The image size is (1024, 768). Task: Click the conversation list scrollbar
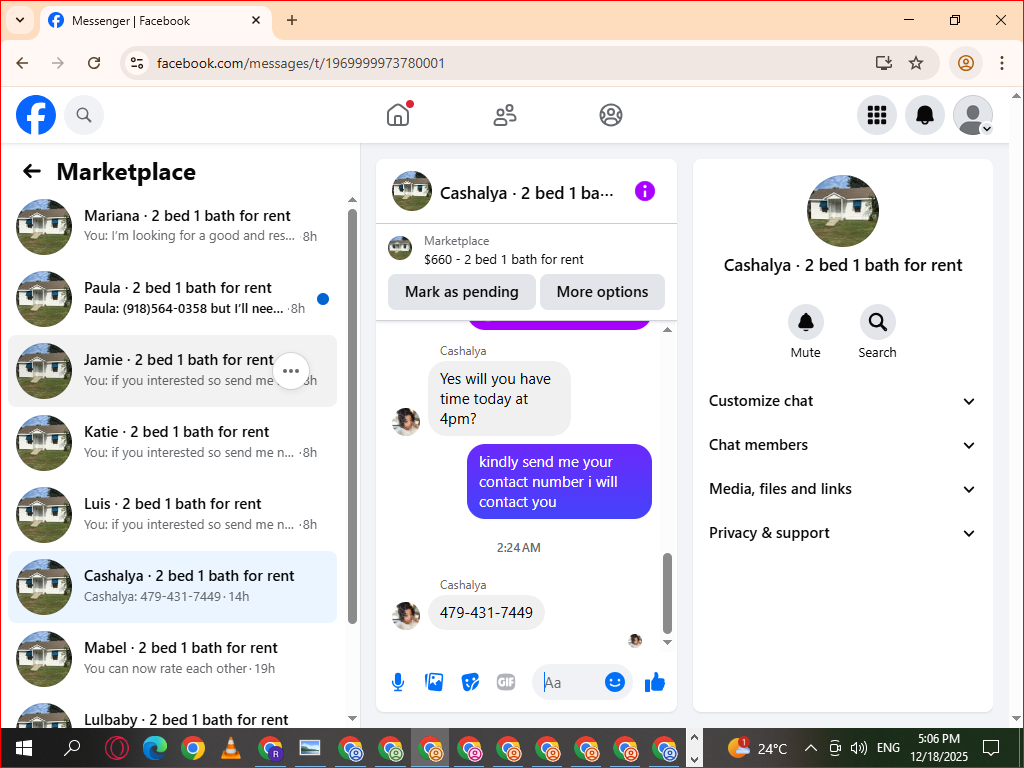(x=353, y=416)
